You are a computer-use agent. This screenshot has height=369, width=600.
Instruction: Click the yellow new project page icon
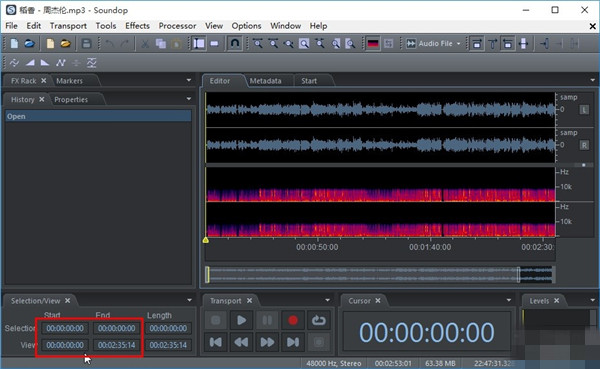coord(50,44)
